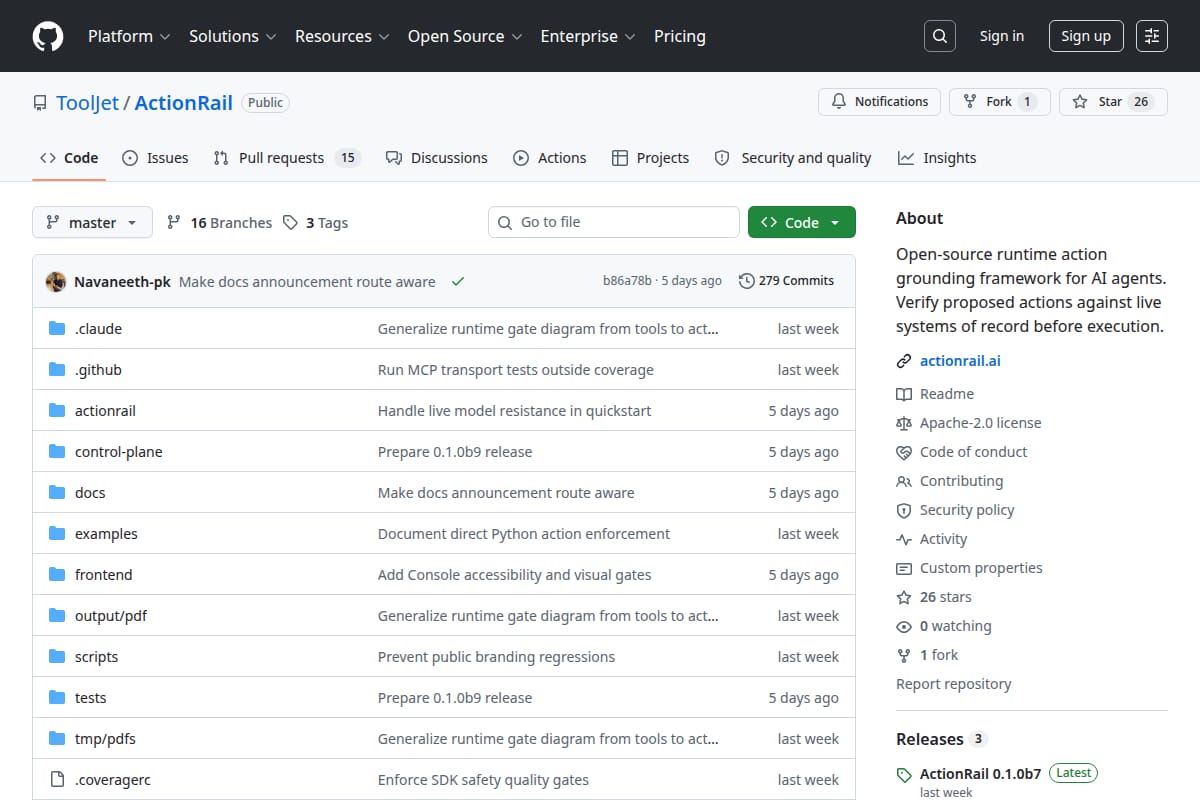Click the tmp/pdfs folder icon
Image resolution: width=1200 pixels, height=800 pixels.
[57, 739]
